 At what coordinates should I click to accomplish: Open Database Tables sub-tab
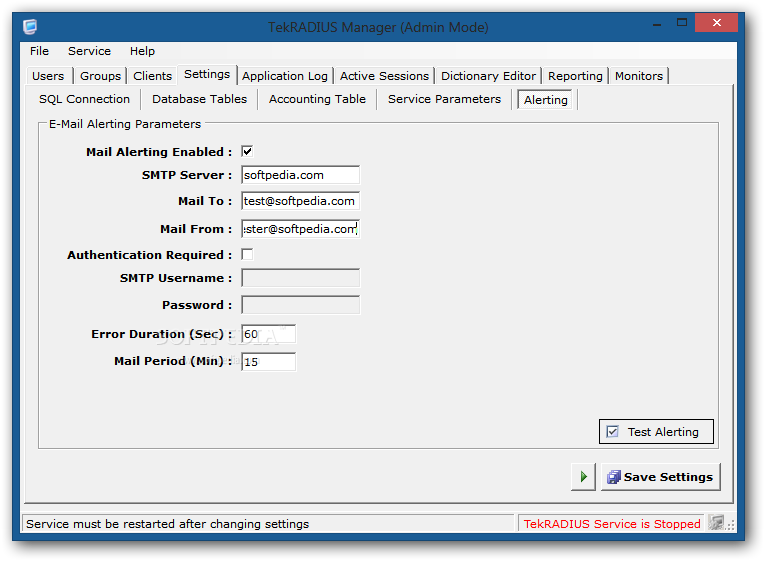(x=200, y=99)
